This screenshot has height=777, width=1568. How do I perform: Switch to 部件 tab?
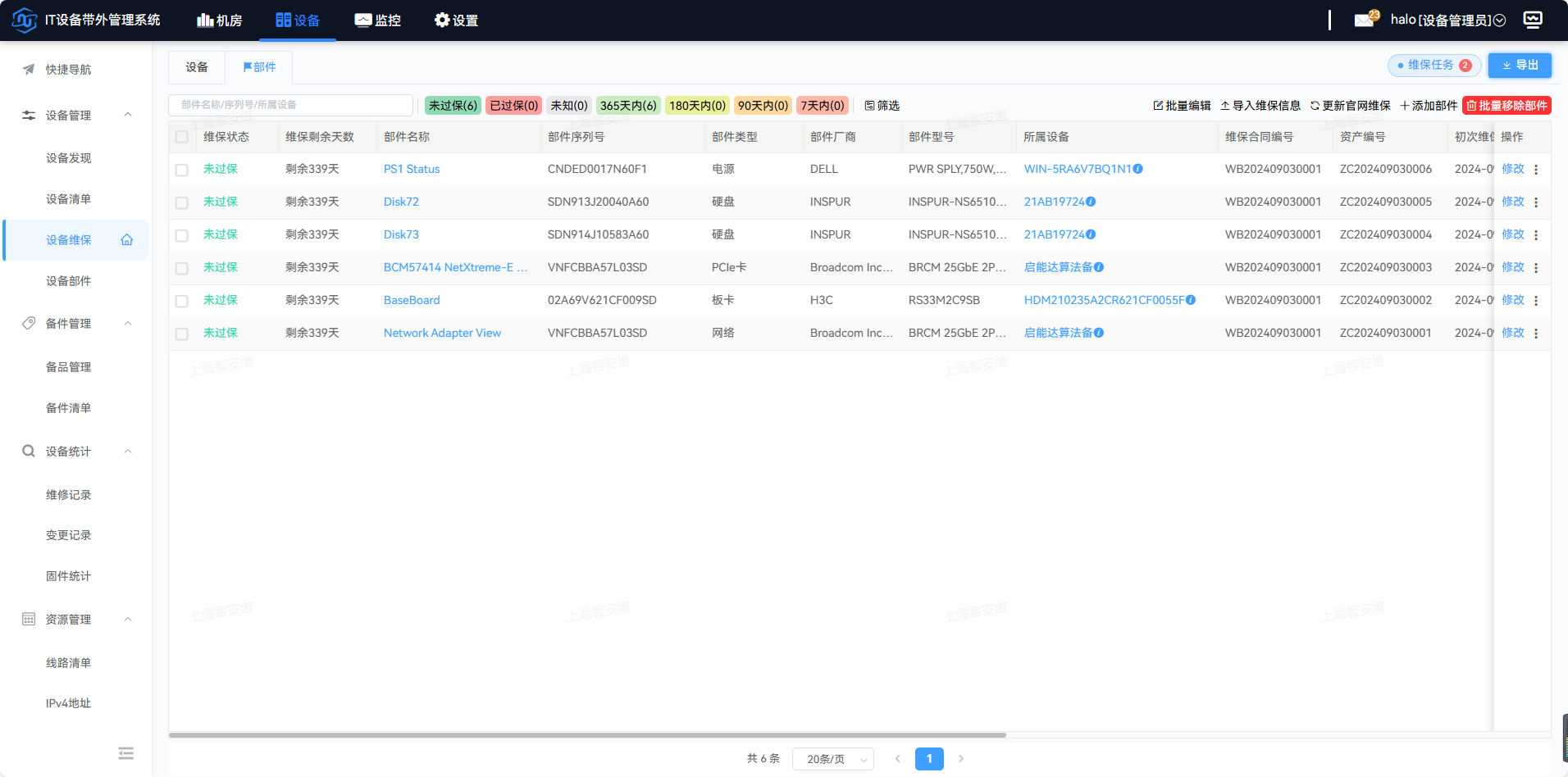(259, 67)
